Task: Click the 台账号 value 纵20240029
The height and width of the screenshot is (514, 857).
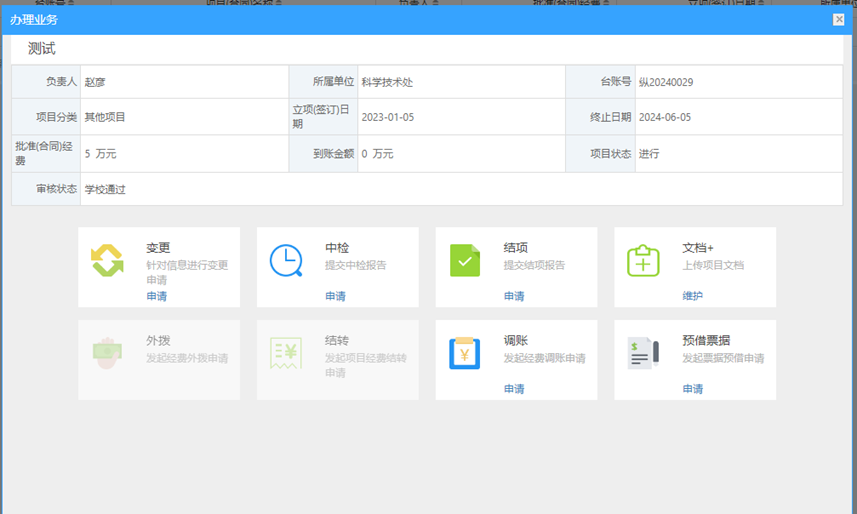Action: coord(667,82)
